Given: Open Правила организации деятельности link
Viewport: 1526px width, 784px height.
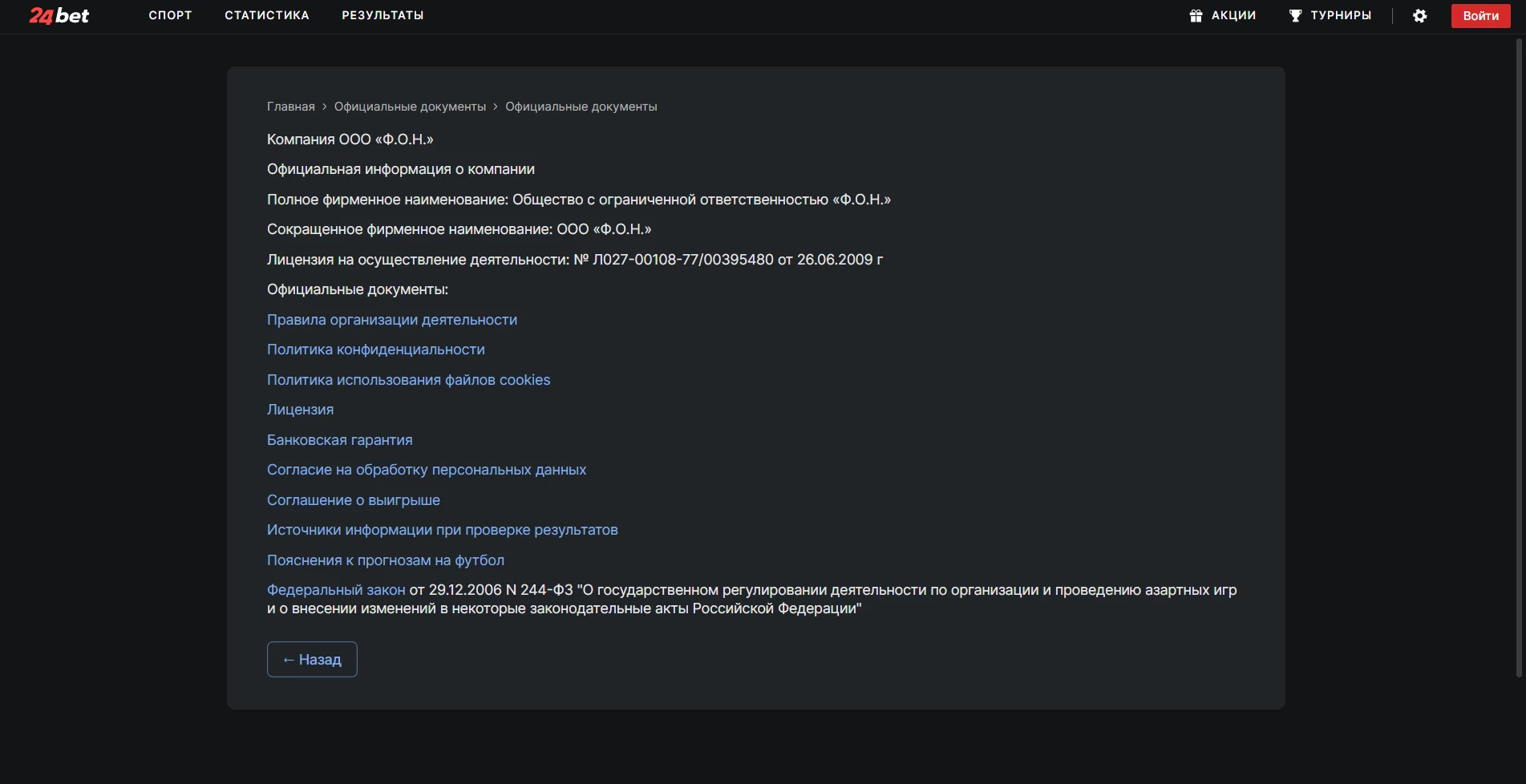Looking at the screenshot, I should pyautogui.click(x=391, y=320).
